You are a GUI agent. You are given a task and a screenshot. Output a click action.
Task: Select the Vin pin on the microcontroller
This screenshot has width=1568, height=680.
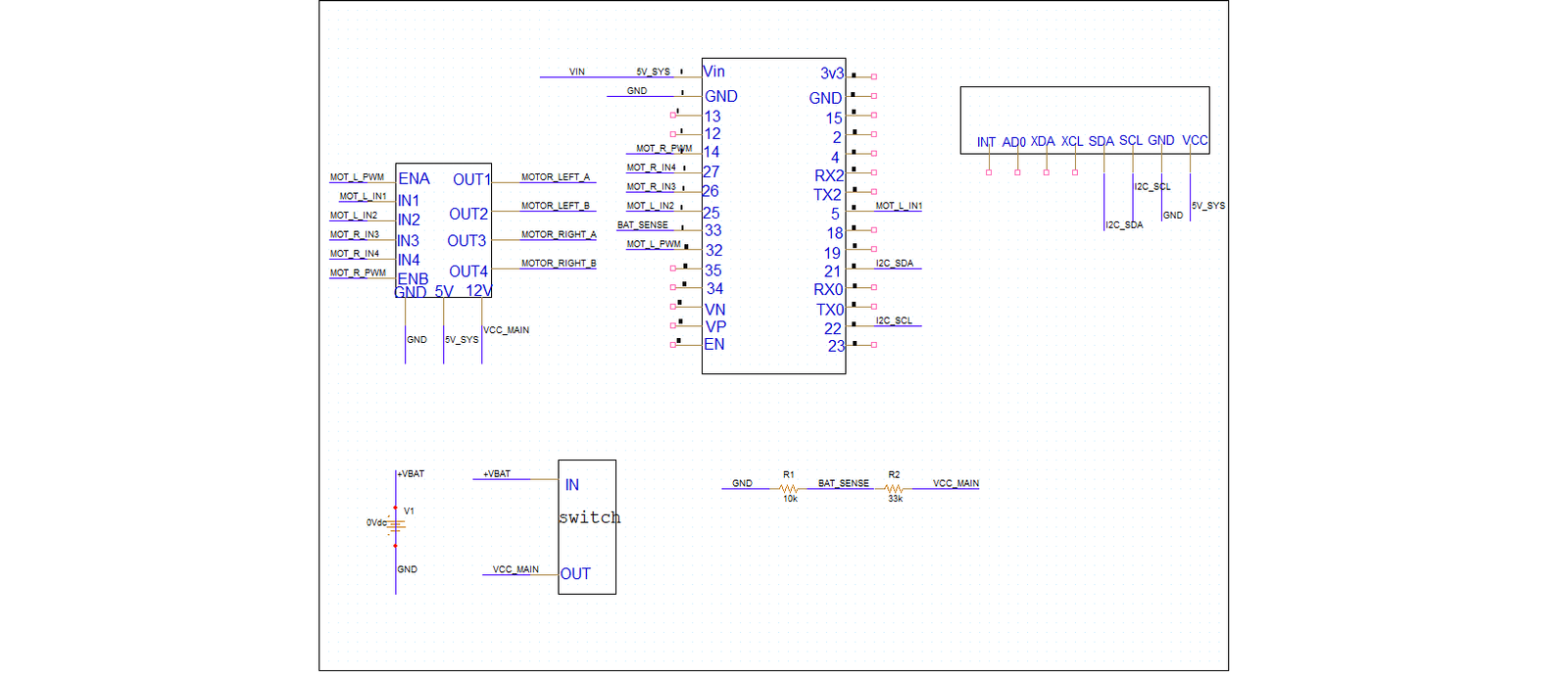[x=714, y=72]
